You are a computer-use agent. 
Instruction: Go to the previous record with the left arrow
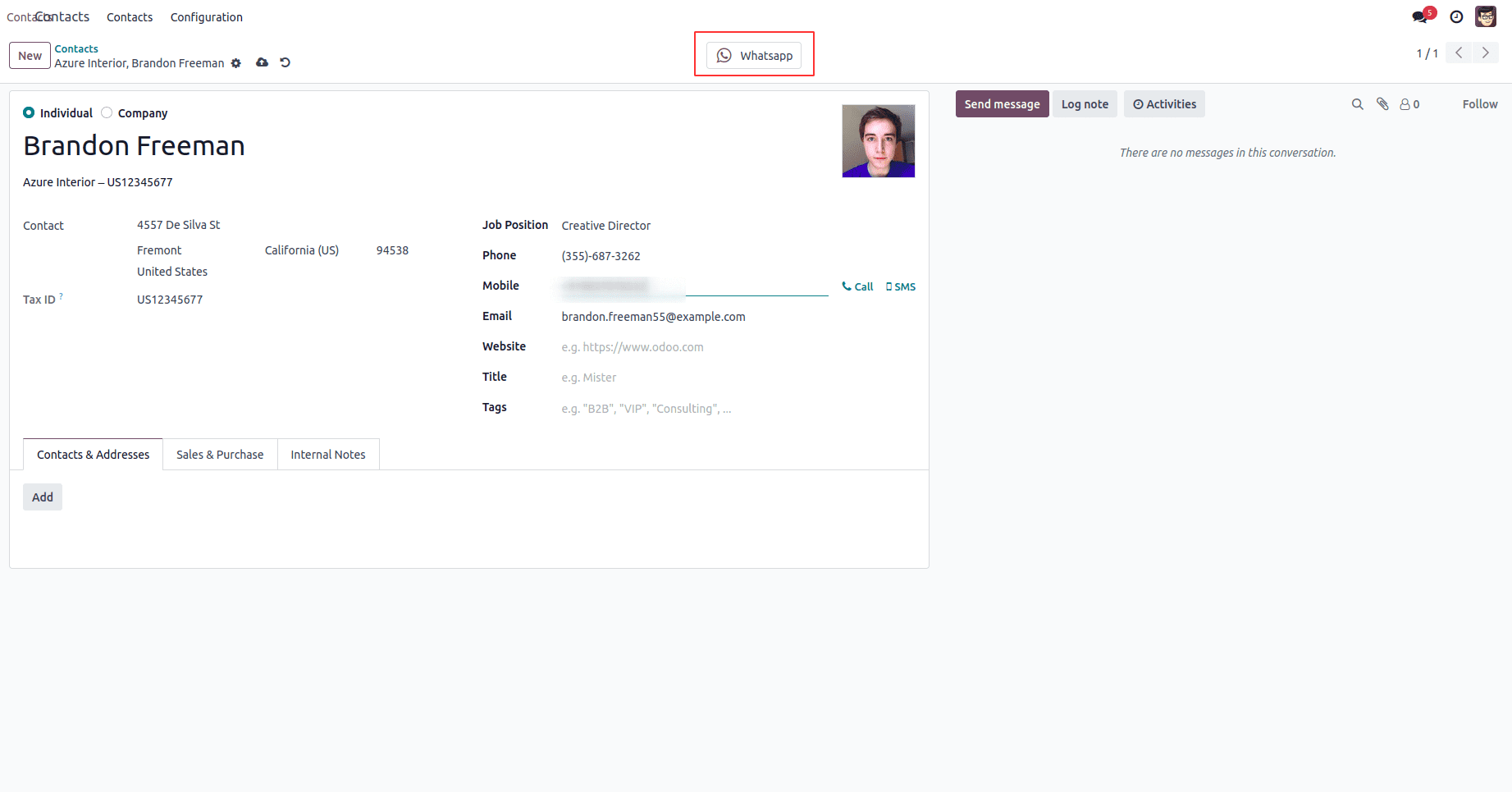[1459, 53]
